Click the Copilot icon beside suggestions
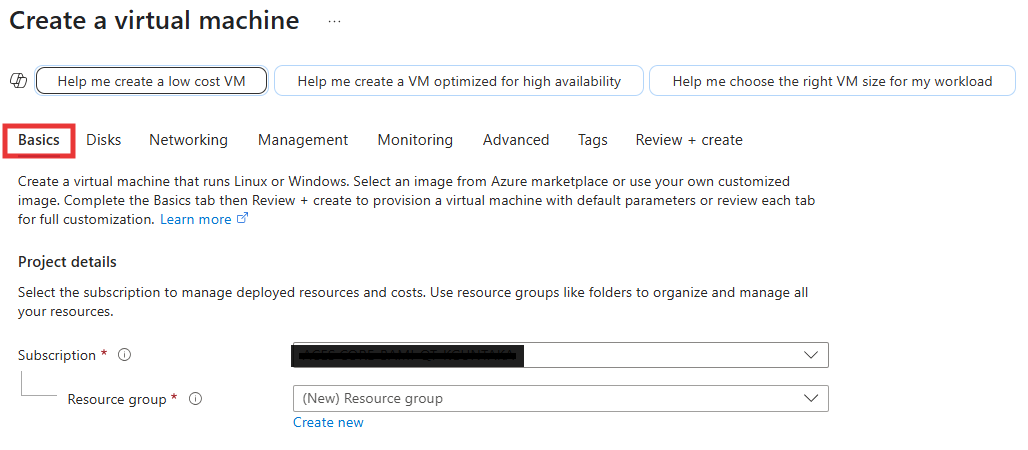Image resolution: width=1028 pixels, height=450 pixels. tap(17, 81)
